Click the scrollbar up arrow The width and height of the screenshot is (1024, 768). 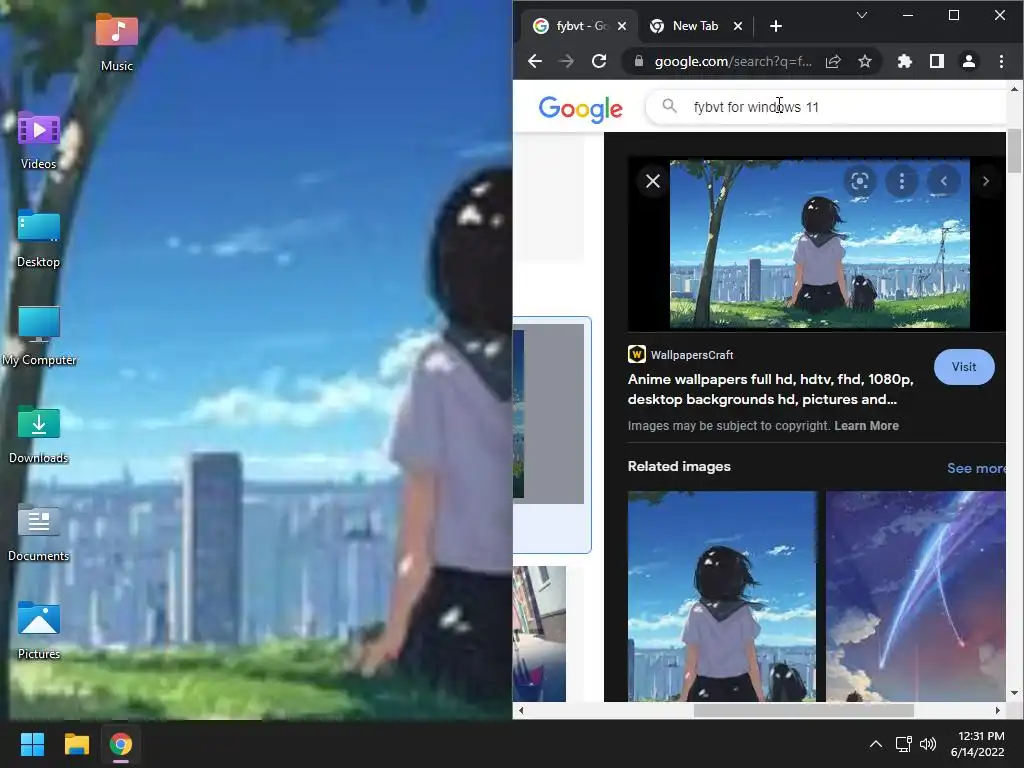click(1014, 89)
